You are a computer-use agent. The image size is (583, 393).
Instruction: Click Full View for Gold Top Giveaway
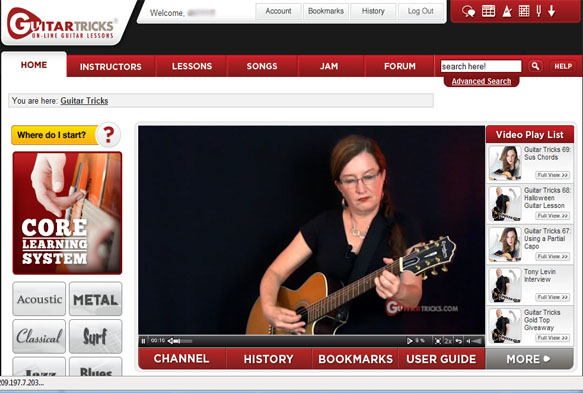coord(553,338)
